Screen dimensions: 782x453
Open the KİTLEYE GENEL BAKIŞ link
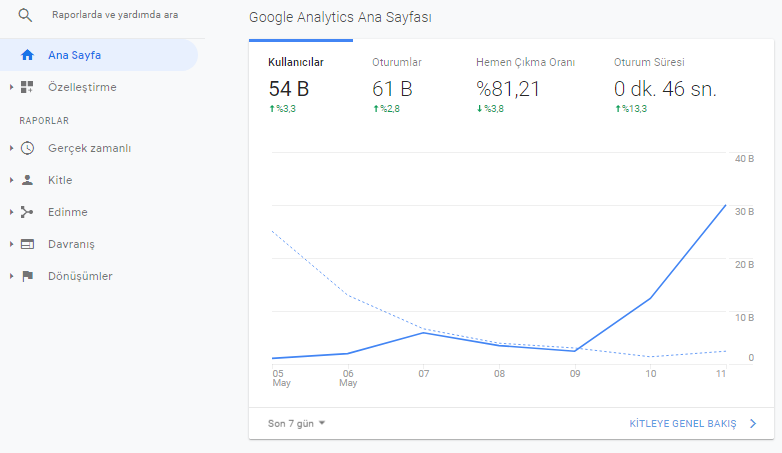(x=683, y=424)
